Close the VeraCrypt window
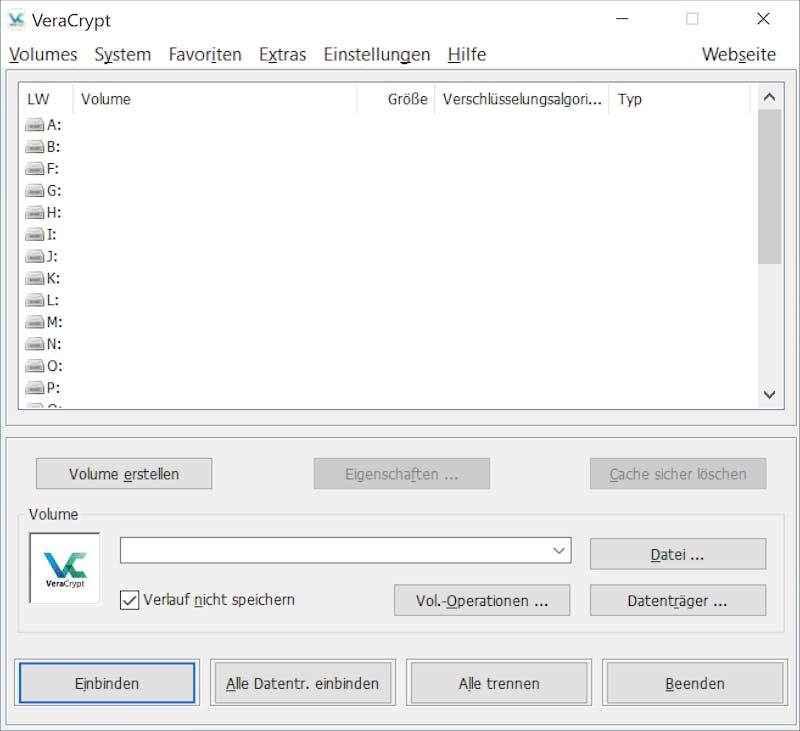Image resolution: width=800 pixels, height=731 pixels. 763,19
